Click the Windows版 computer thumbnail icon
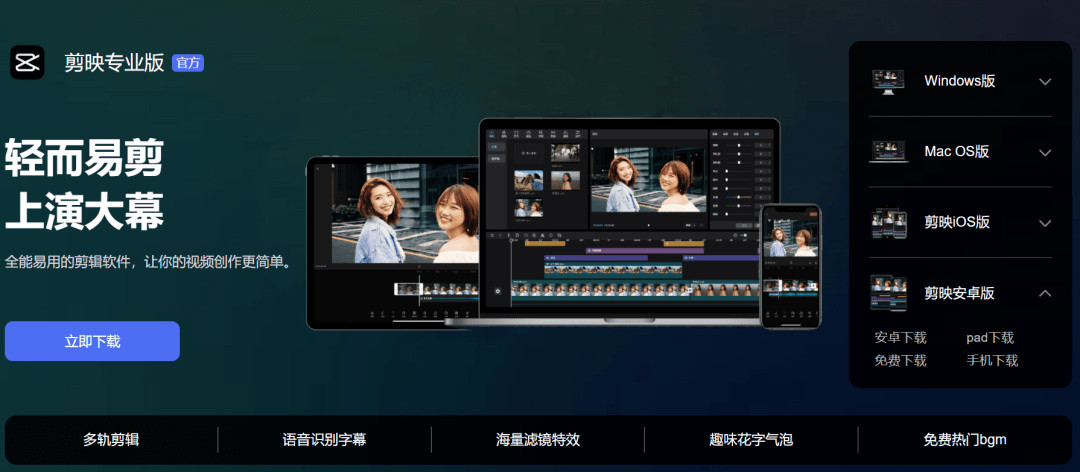Screen dimensions: 1080x472 888,81
